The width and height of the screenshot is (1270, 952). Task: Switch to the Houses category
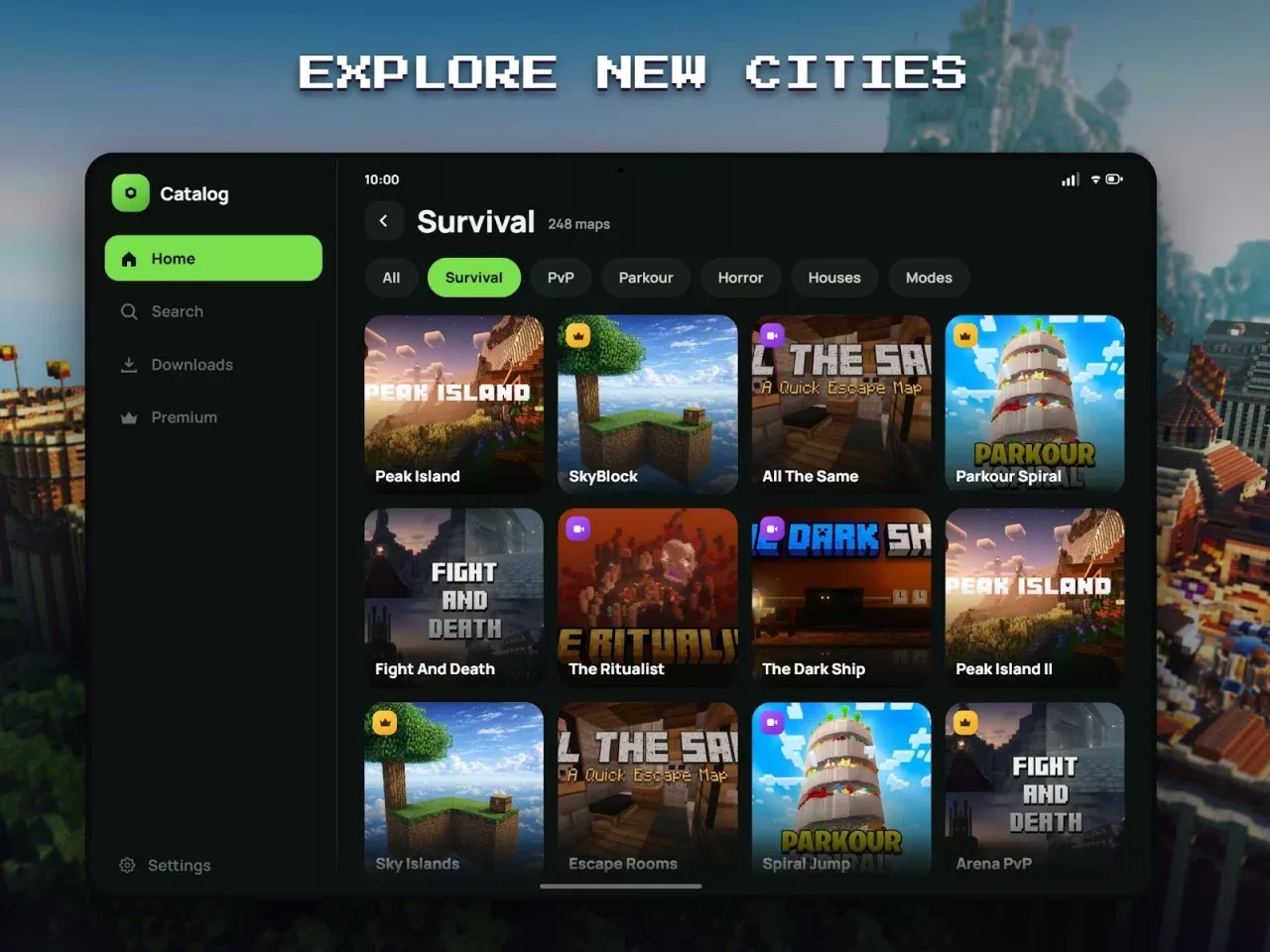[x=834, y=278]
